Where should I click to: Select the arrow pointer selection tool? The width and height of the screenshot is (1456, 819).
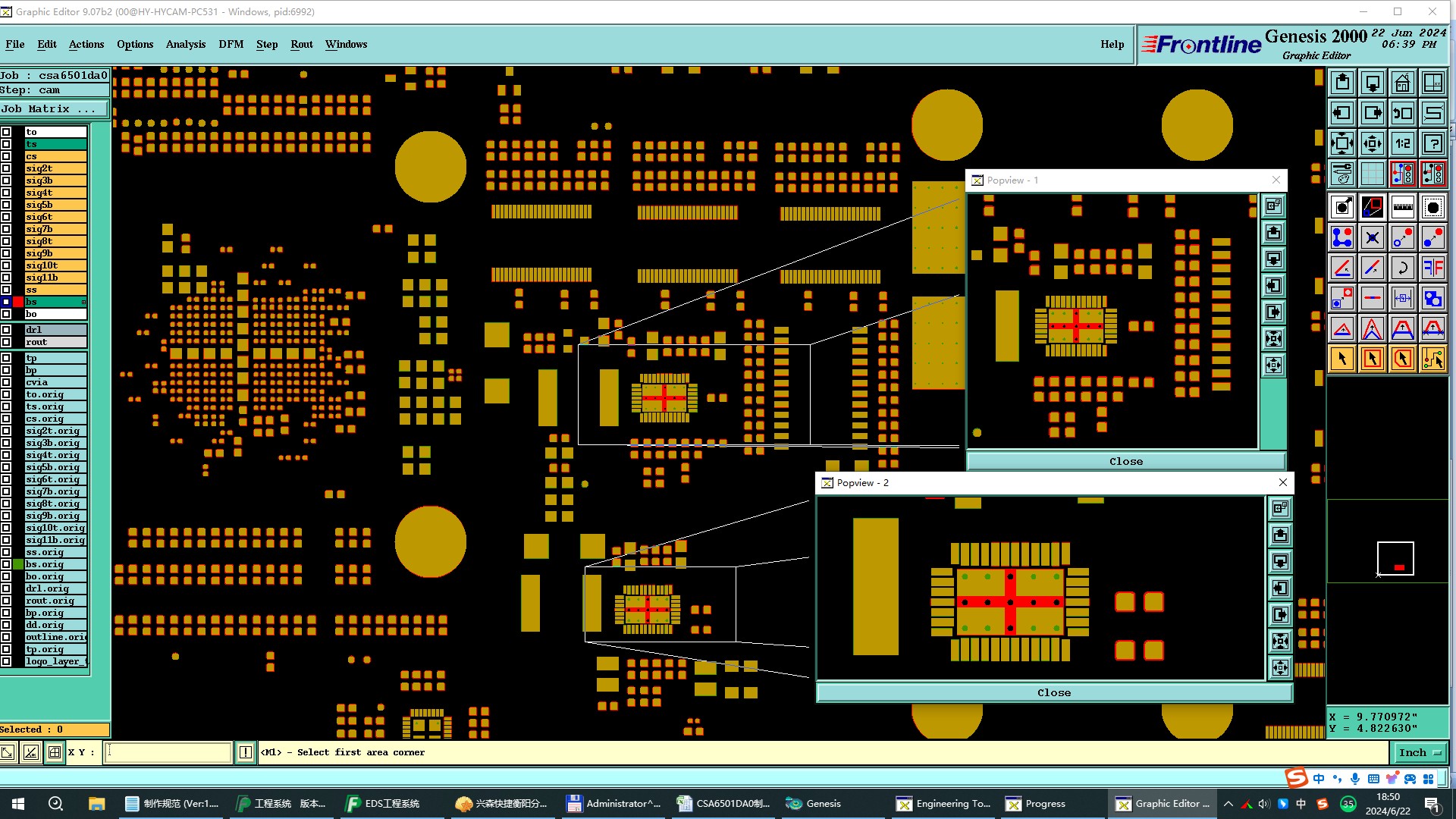pyautogui.click(x=1341, y=359)
